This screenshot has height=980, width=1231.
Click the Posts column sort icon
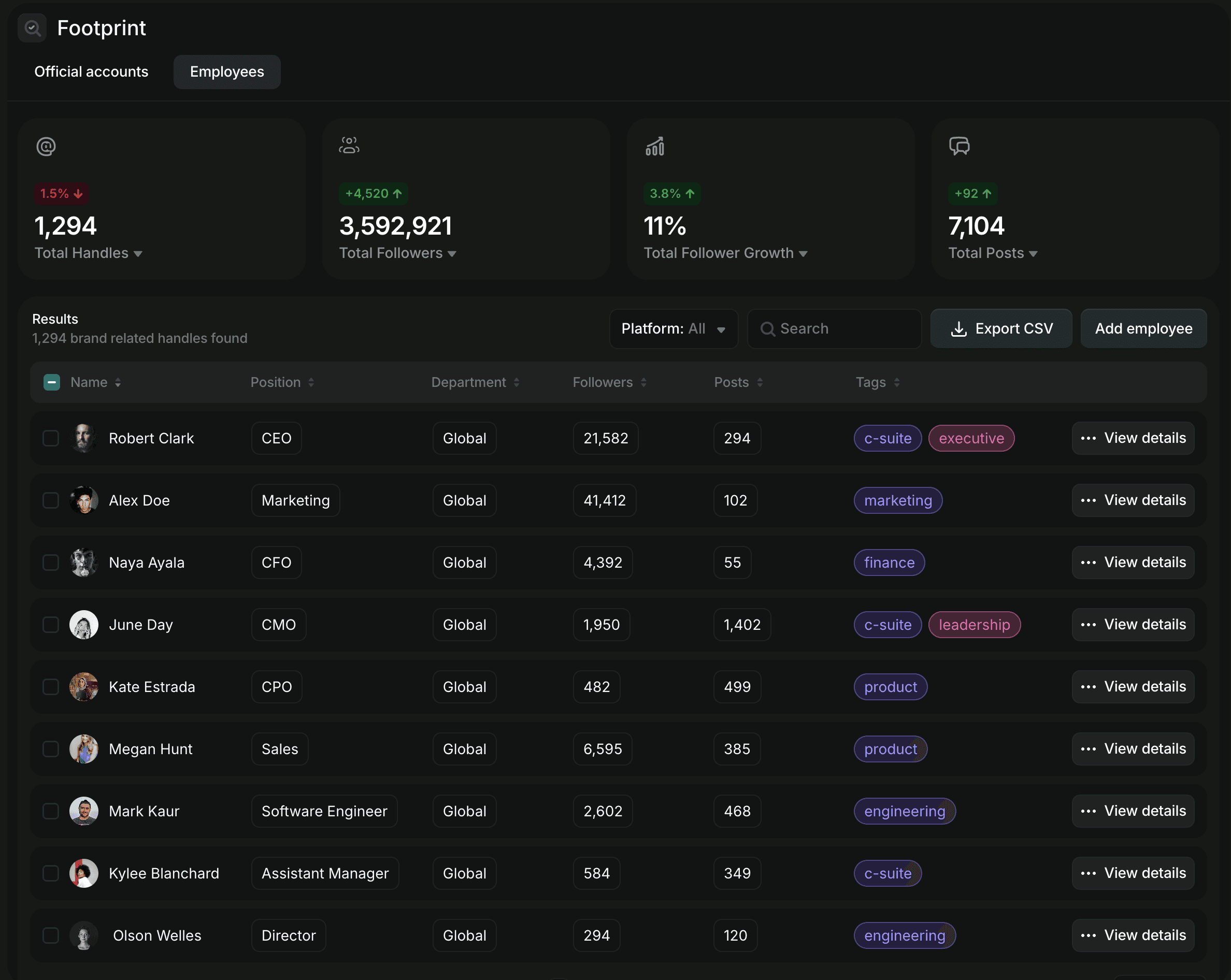coord(760,383)
